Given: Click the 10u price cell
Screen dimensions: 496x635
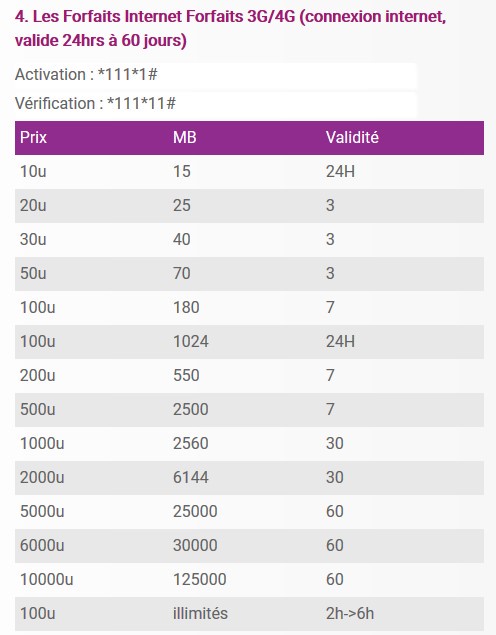Looking at the screenshot, I should [33, 172].
